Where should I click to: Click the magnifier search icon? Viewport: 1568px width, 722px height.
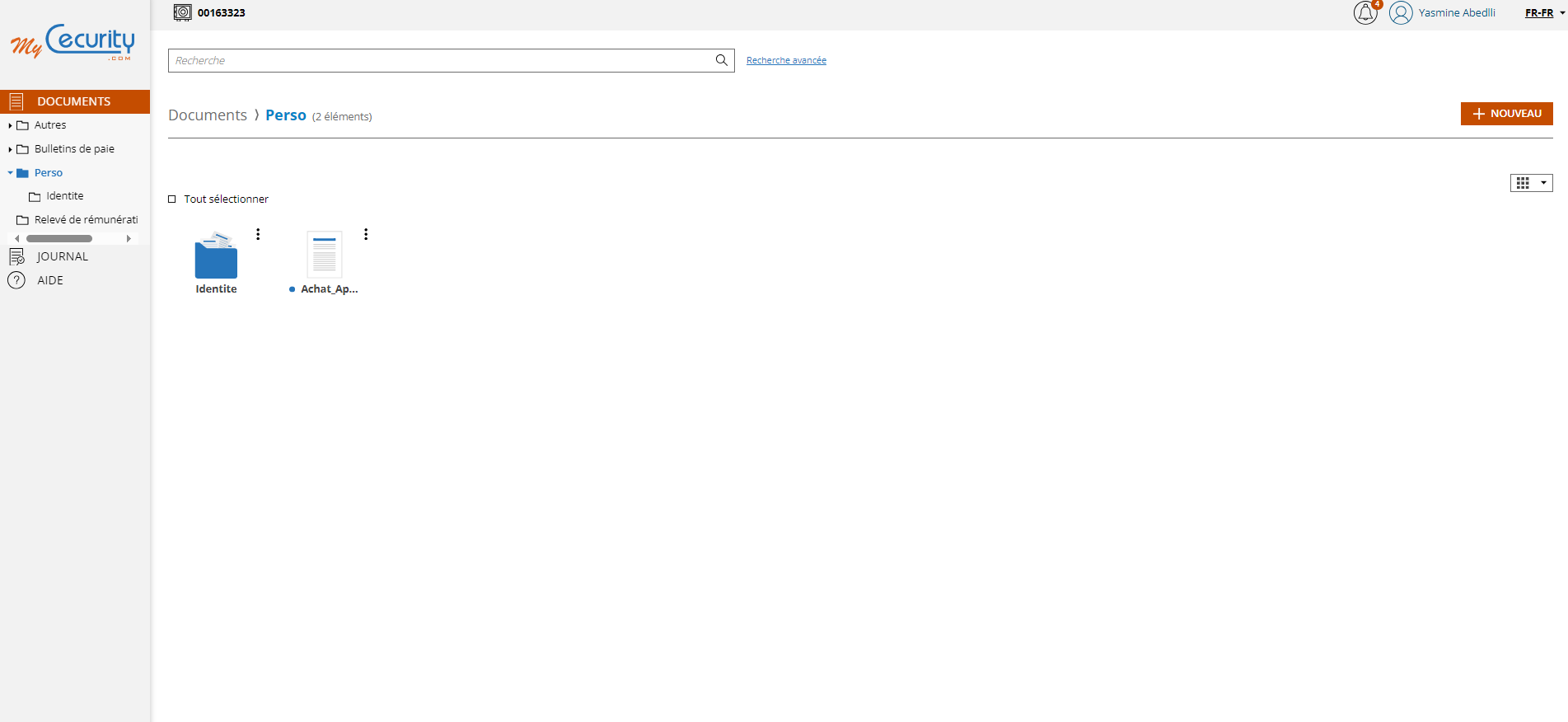pyautogui.click(x=721, y=60)
